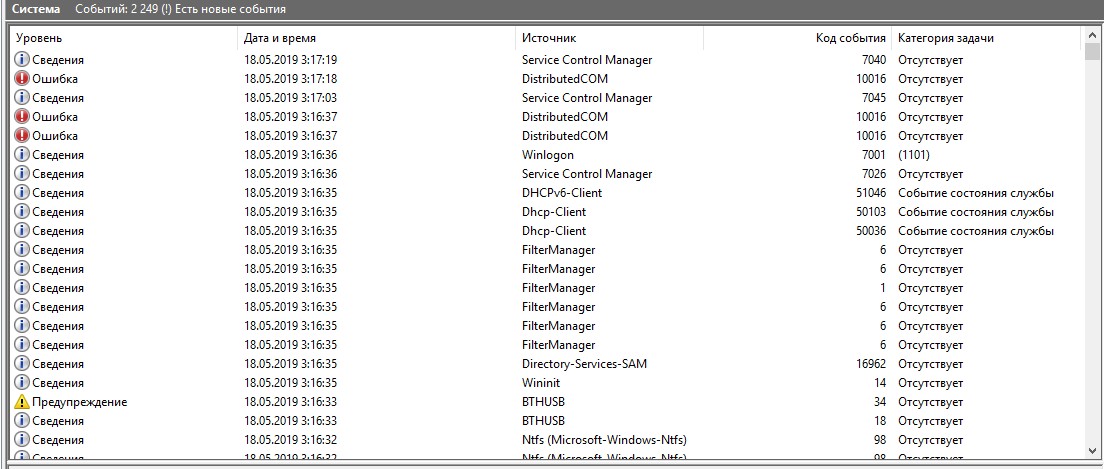1104x469 pixels.
Task: Select the Ошибка label at 3:17:18
Action: [x=55, y=79]
